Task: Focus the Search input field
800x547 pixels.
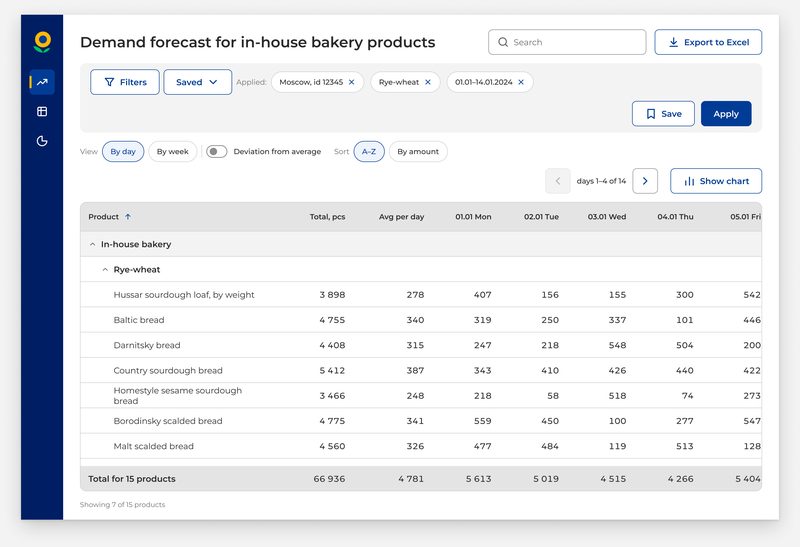Action: pos(567,42)
